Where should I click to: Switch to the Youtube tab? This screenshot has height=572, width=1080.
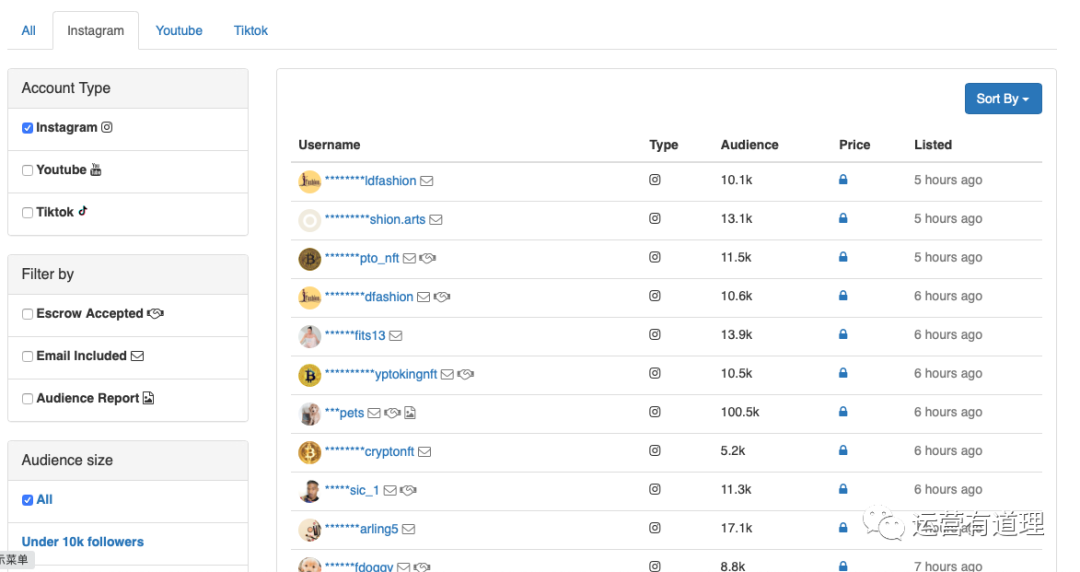tap(179, 30)
